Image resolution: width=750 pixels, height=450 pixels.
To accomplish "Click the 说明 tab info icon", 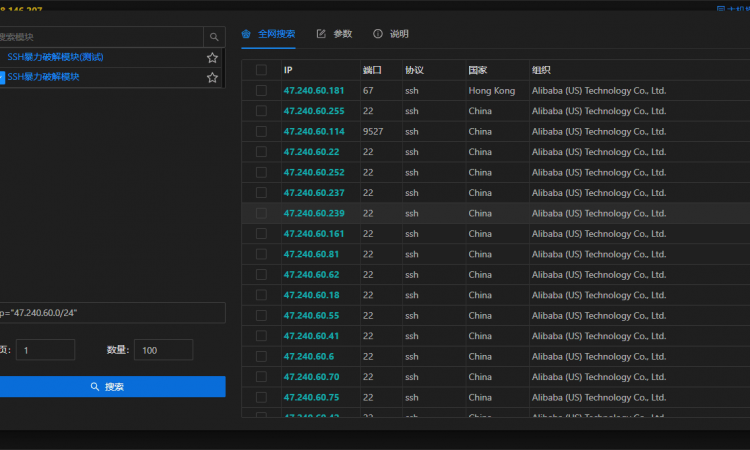I will pos(378,34).
